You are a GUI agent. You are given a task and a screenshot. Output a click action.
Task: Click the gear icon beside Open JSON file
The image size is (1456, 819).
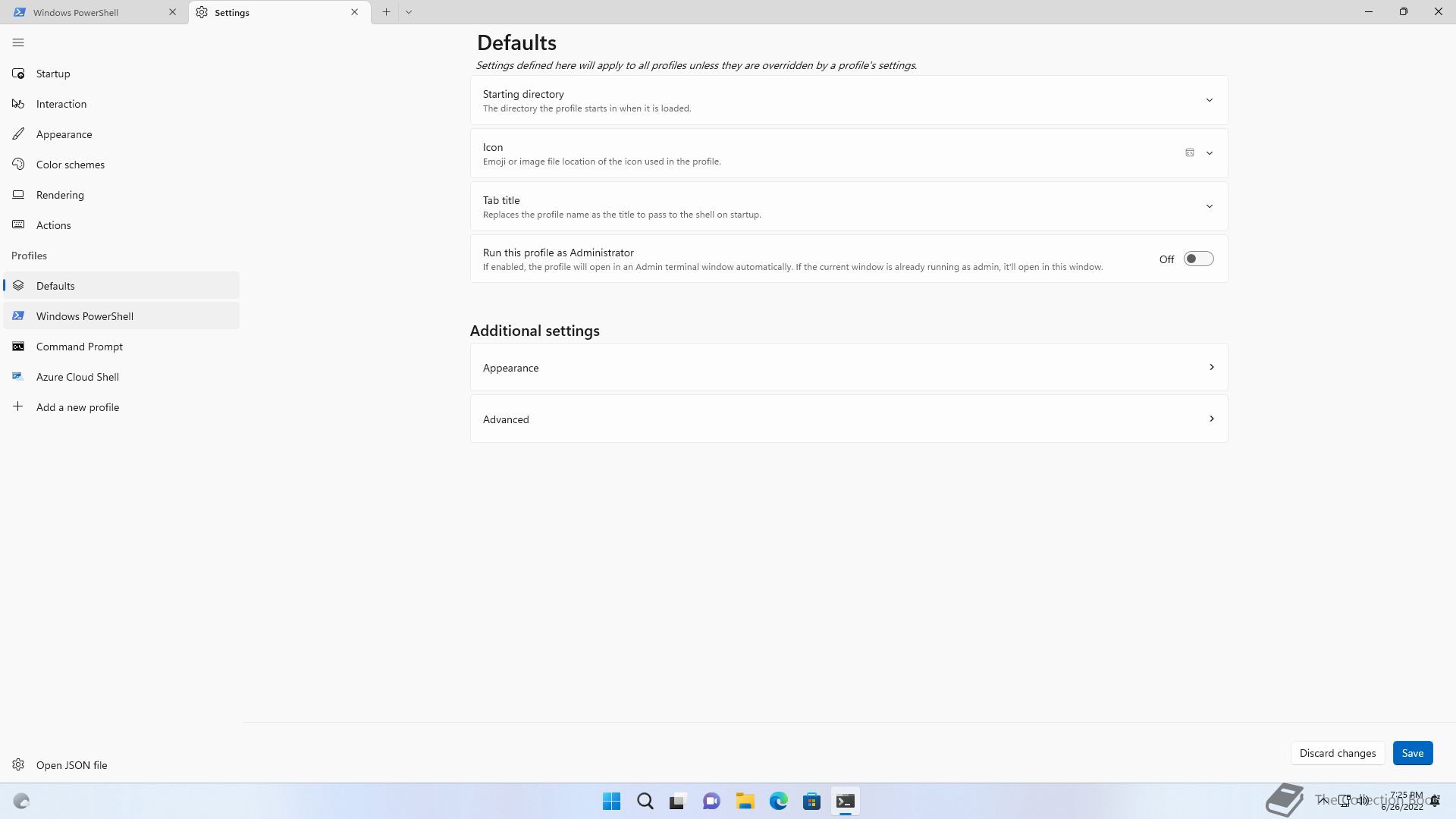pos(18,764)
